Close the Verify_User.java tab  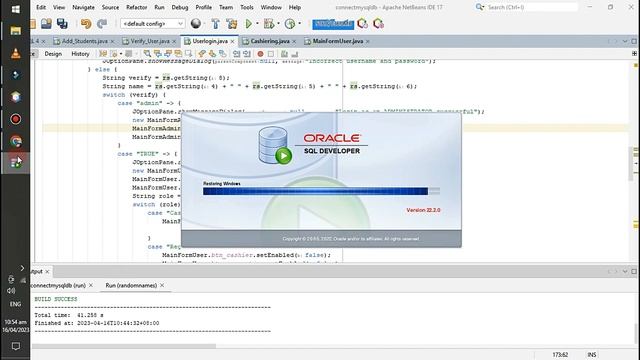pyautogui.click(x=174, y=42)
